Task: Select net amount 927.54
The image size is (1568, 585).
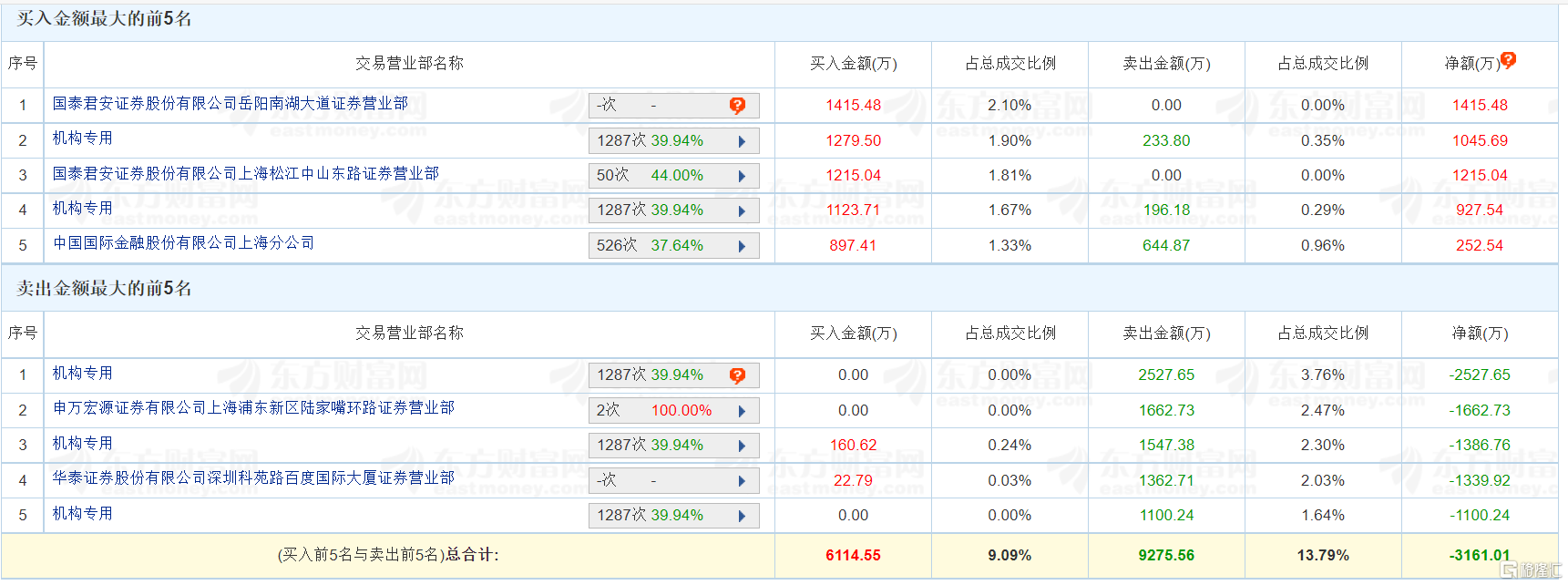Action: tap(1480, 210)
